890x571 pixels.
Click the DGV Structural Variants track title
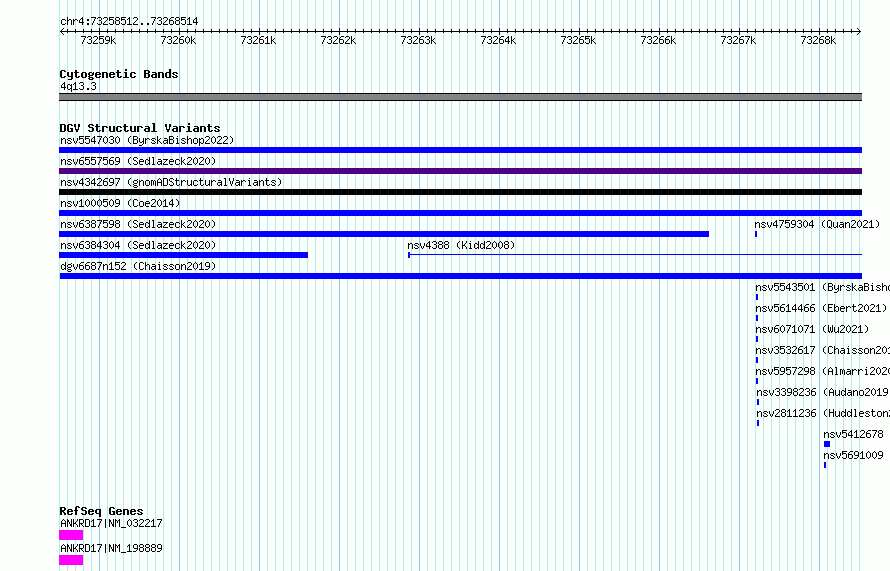tap(140, 128)
